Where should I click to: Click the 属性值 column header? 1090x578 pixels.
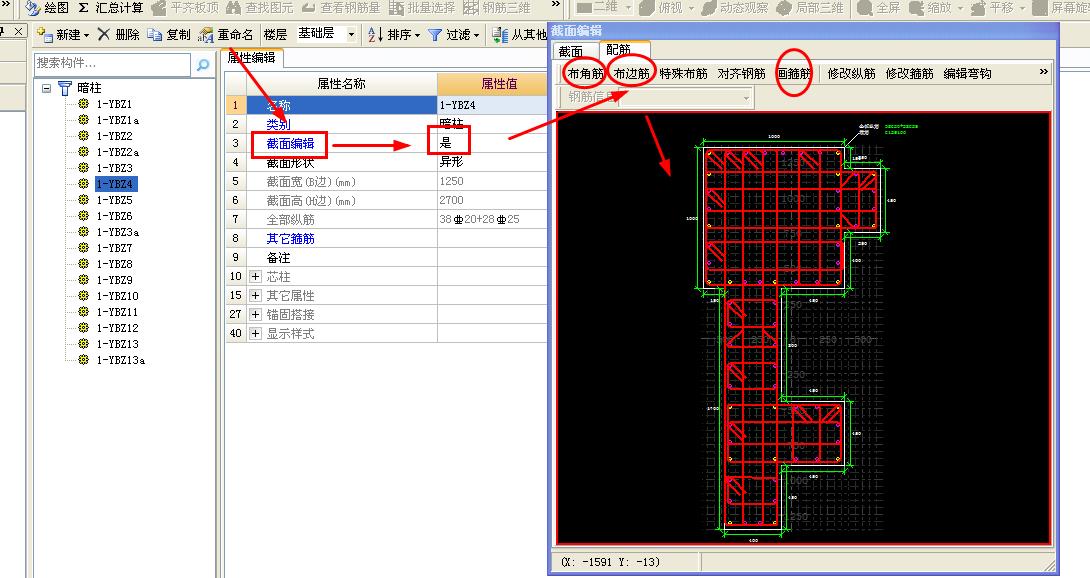tap(492, 83)
